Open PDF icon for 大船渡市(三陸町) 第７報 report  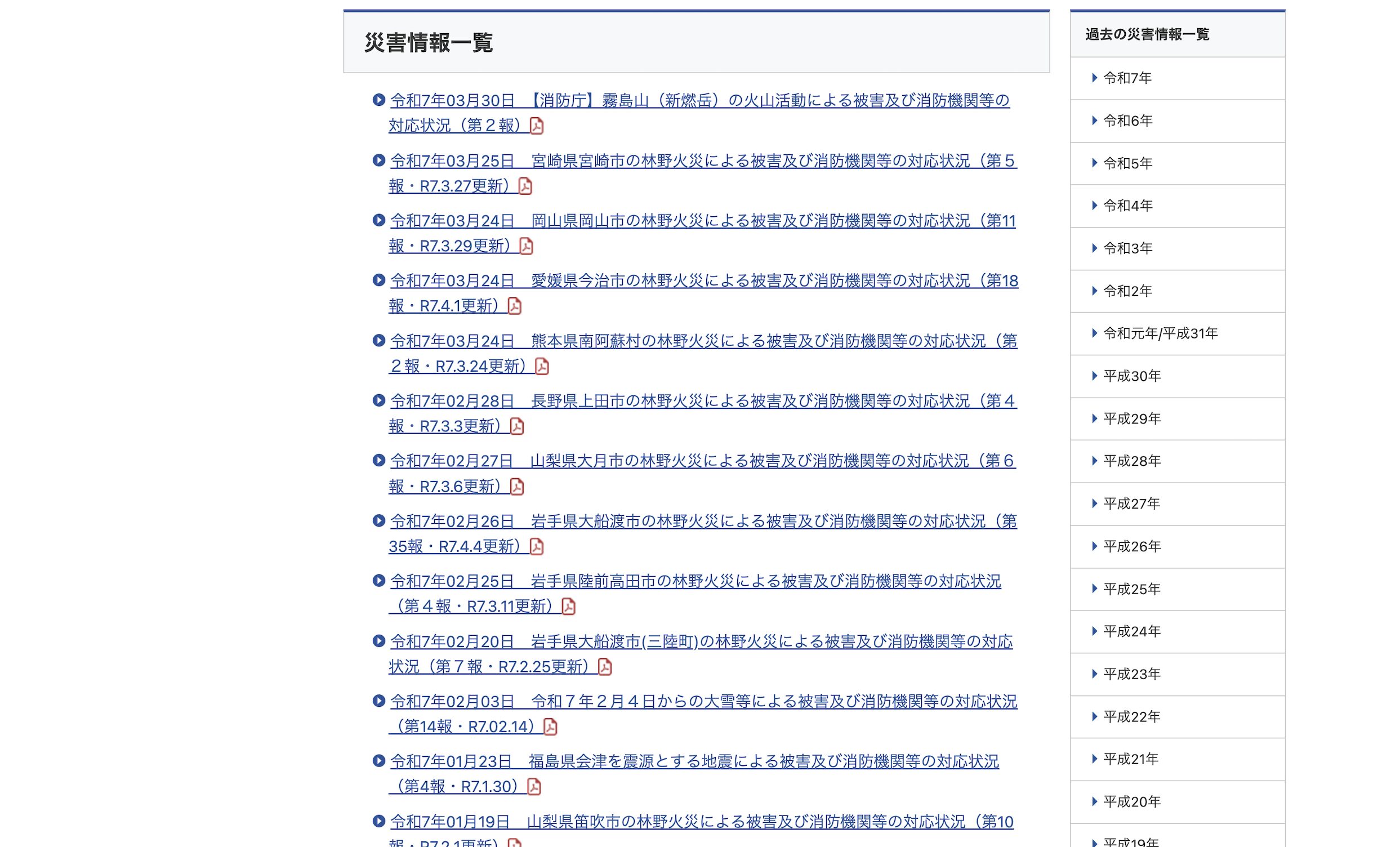(605, 667)
